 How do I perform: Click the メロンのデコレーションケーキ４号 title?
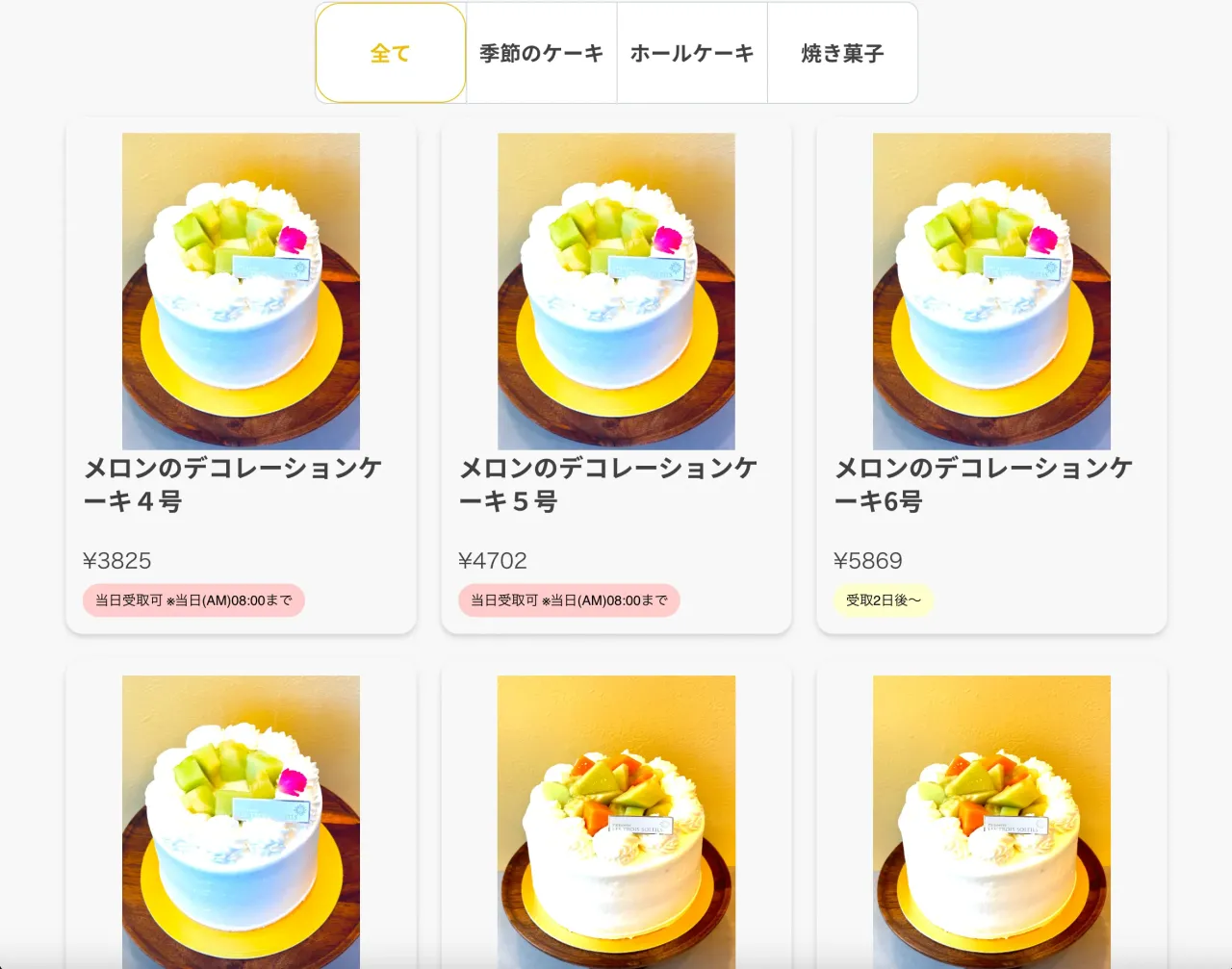233,484
